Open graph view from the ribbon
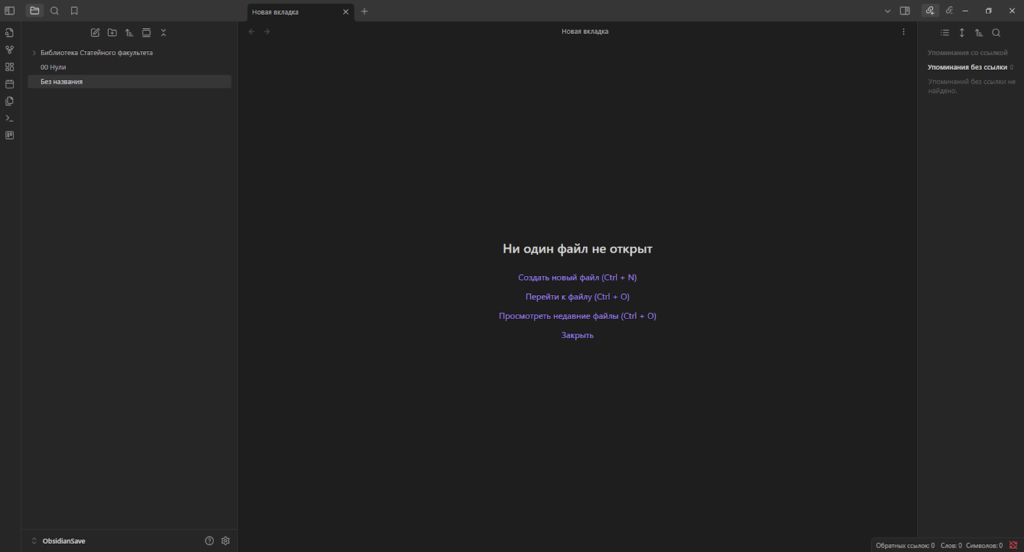Viewport: 1024px width, 552px height. click(x=10, y=50)
